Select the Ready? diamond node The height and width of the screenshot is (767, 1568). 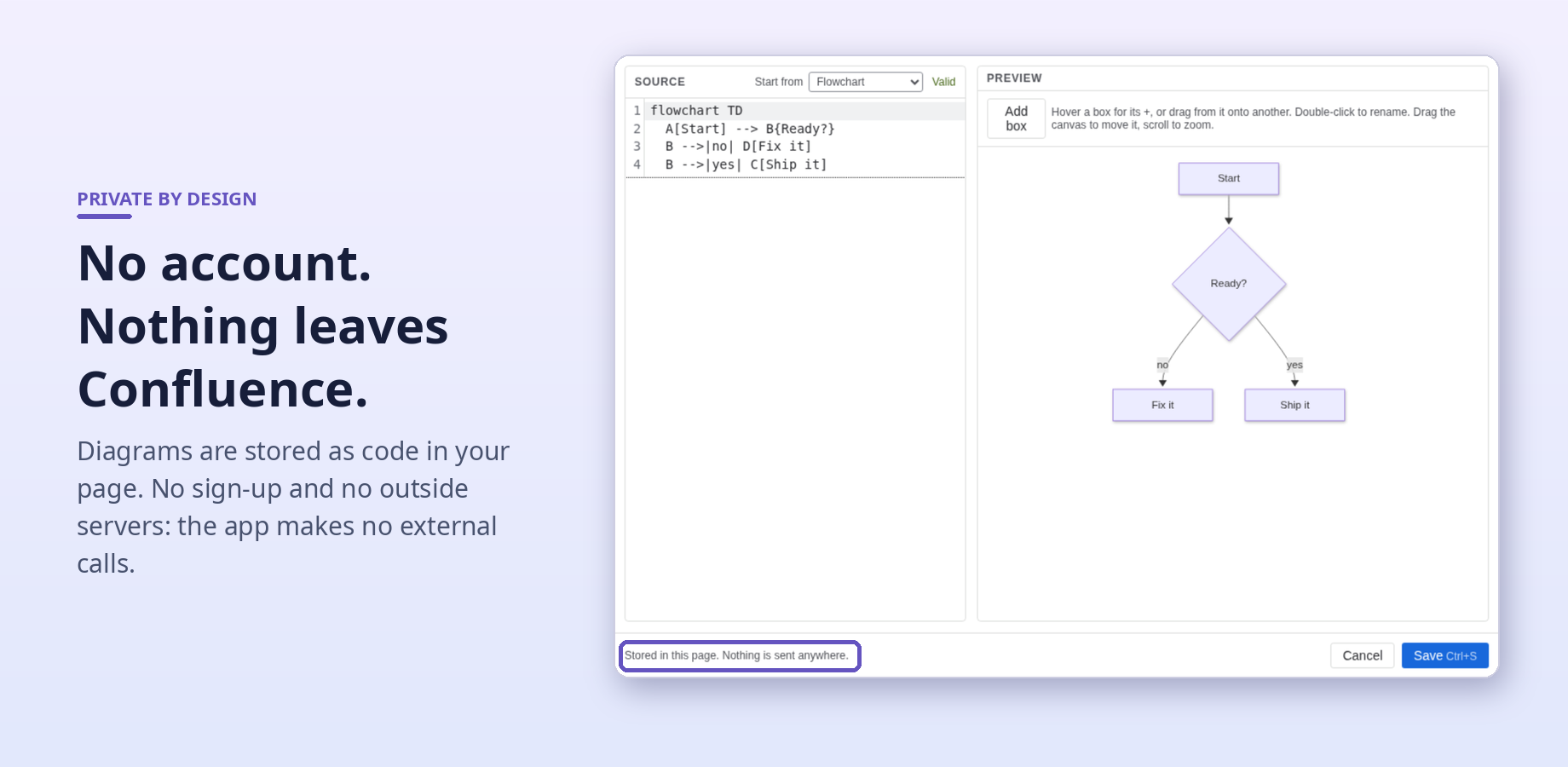tap(1228, 284)
